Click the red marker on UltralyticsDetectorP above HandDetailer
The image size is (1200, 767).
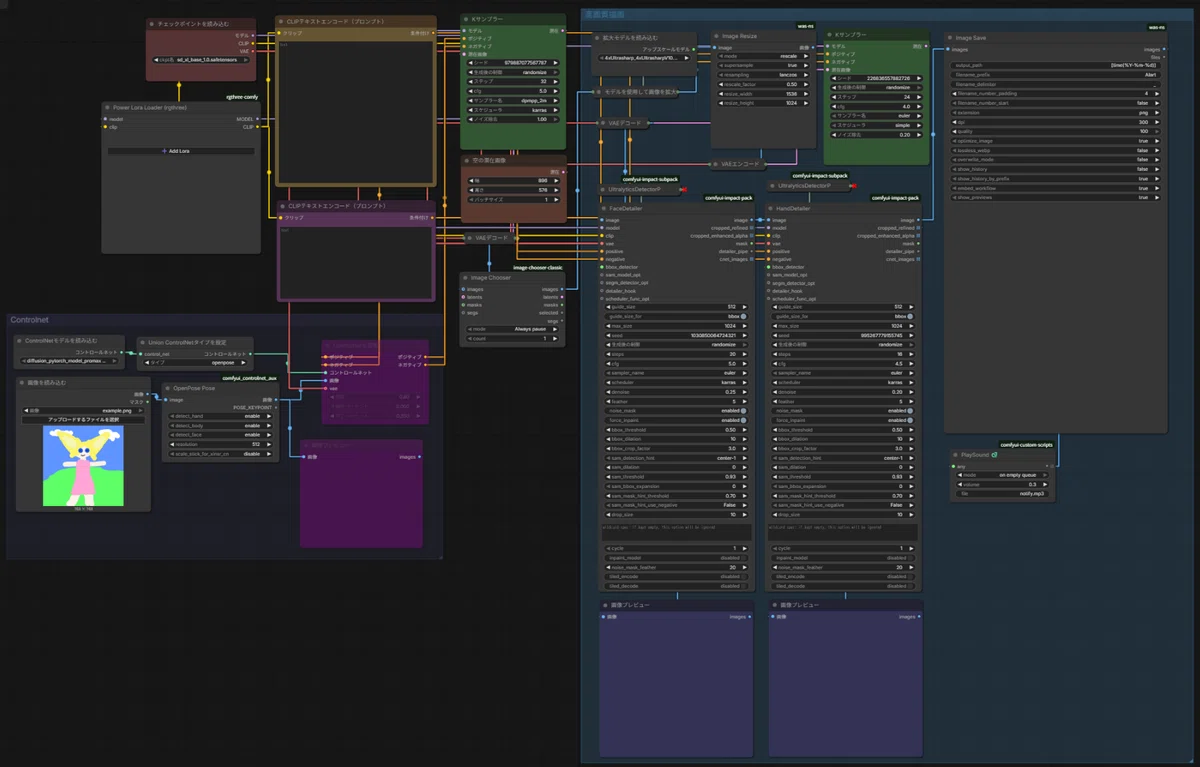(x=853, y=185)
